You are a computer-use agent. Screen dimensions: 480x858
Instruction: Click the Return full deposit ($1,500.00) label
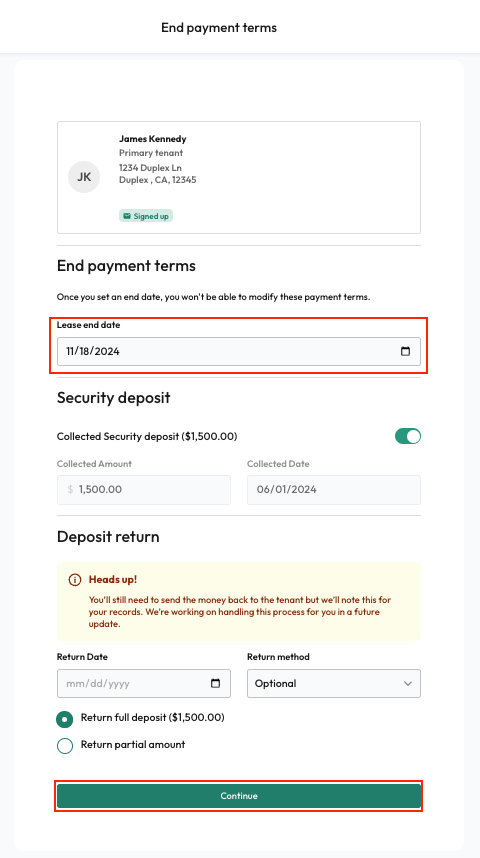coord(153,717)
